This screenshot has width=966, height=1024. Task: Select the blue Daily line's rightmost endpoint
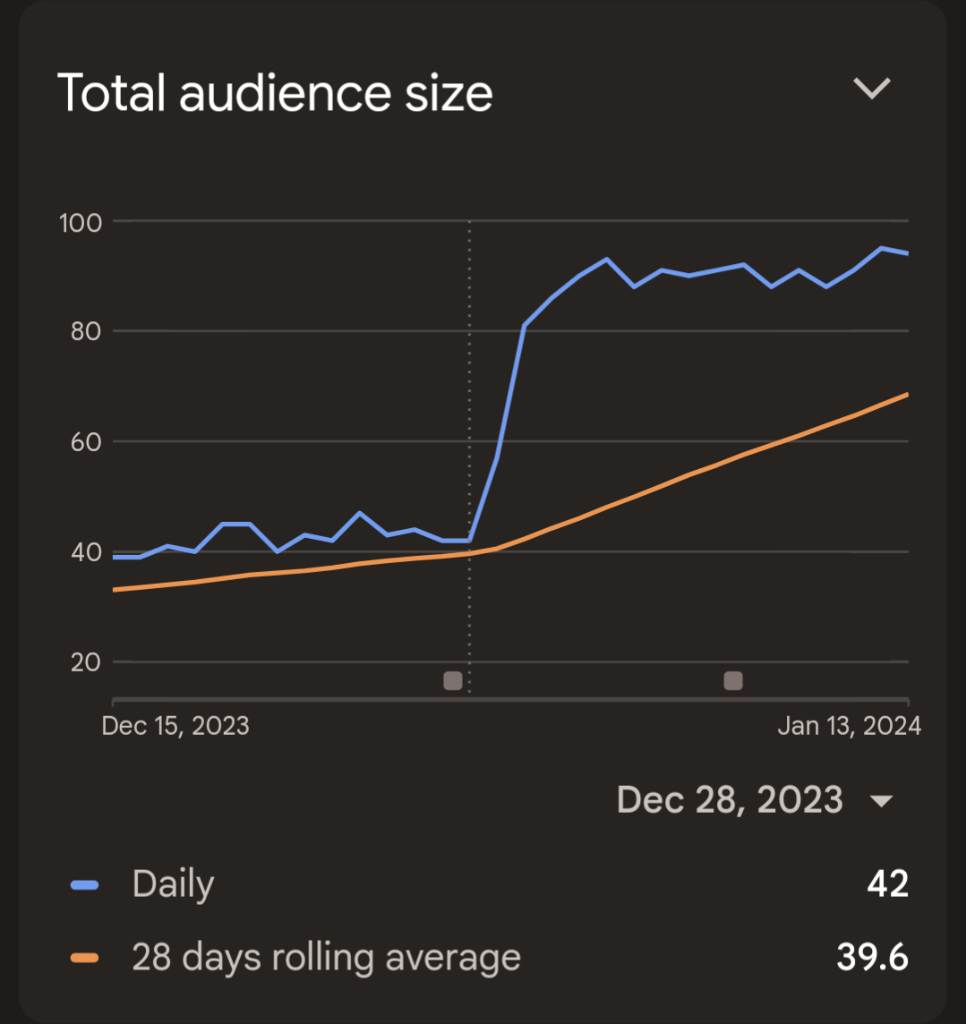click(x=907, y=254)
